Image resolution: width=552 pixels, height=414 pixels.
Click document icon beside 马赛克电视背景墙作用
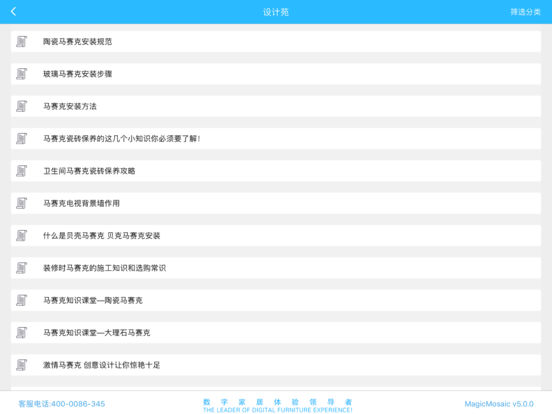point(21,203)
